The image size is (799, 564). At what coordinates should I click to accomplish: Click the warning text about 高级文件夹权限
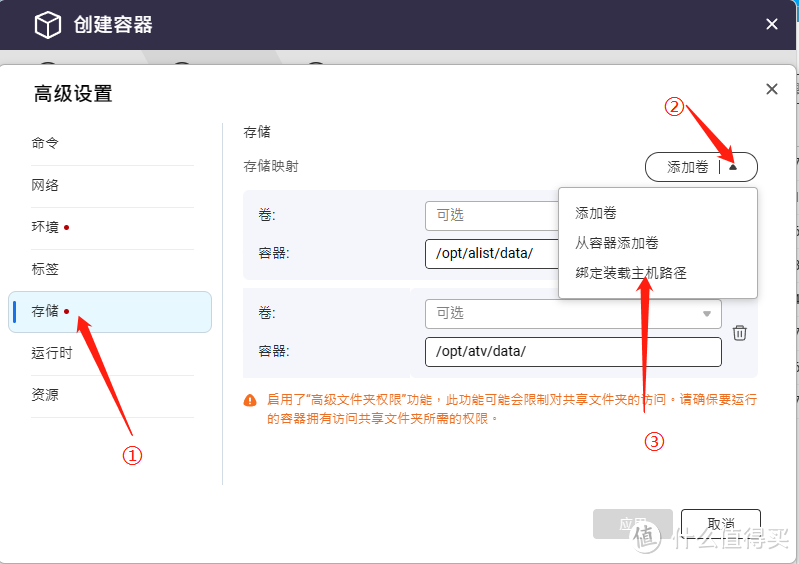(512, 409)
